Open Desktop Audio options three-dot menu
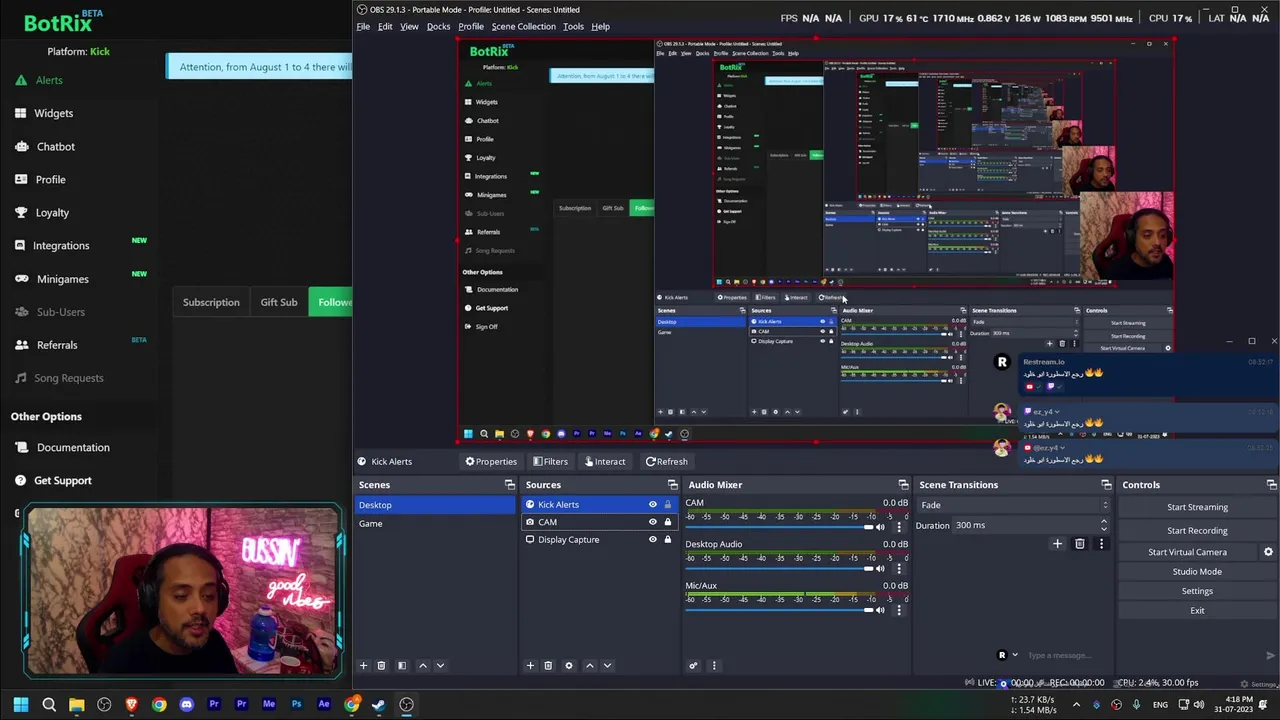The width and height of the screenshot is (1280, 720). point(898,569)
